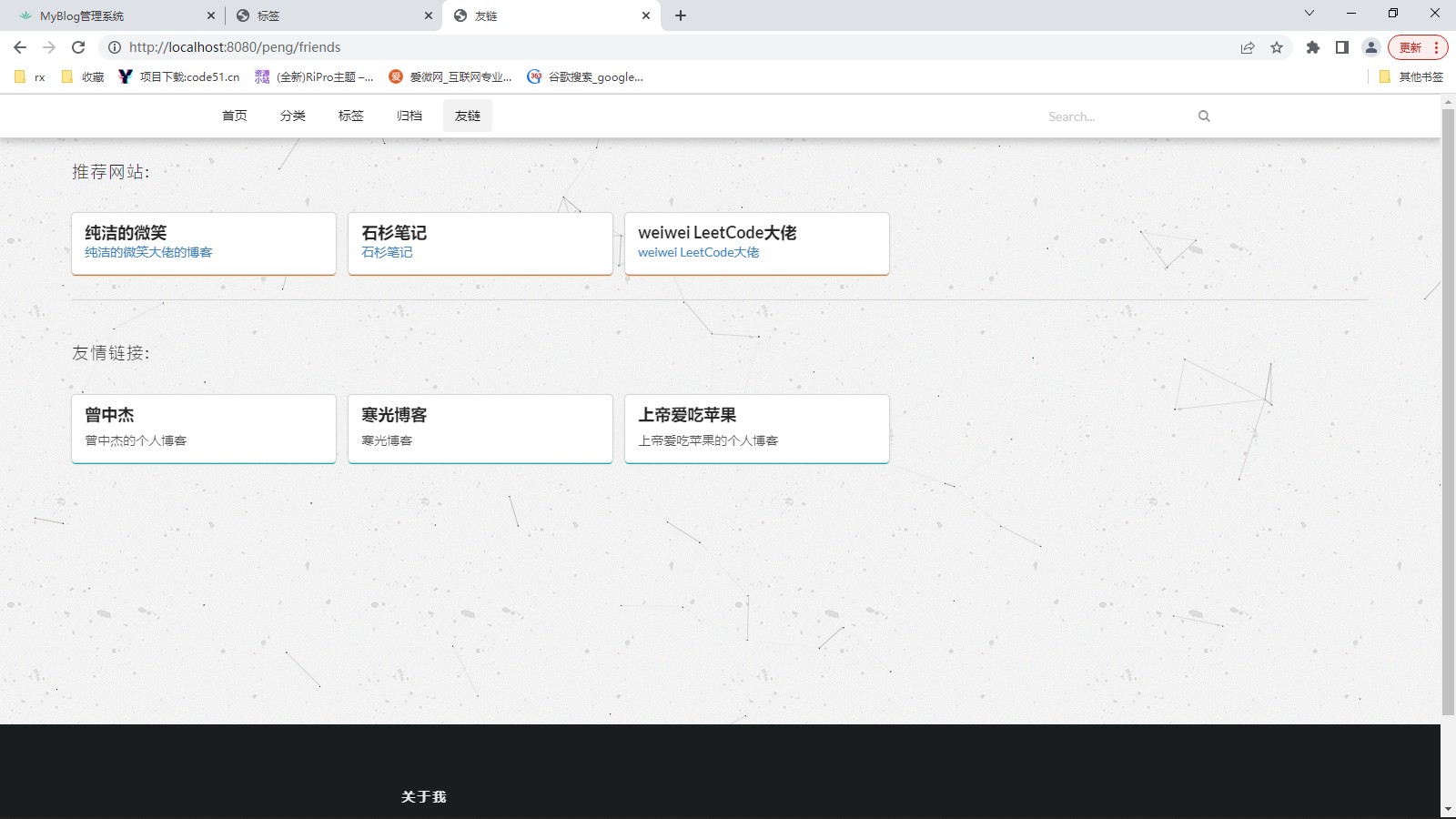Viewport: 1456px width, 819px height.
Task: Close the MyBlog管理系统 tab
Action: pyautogui.click(x=211, y=15)
